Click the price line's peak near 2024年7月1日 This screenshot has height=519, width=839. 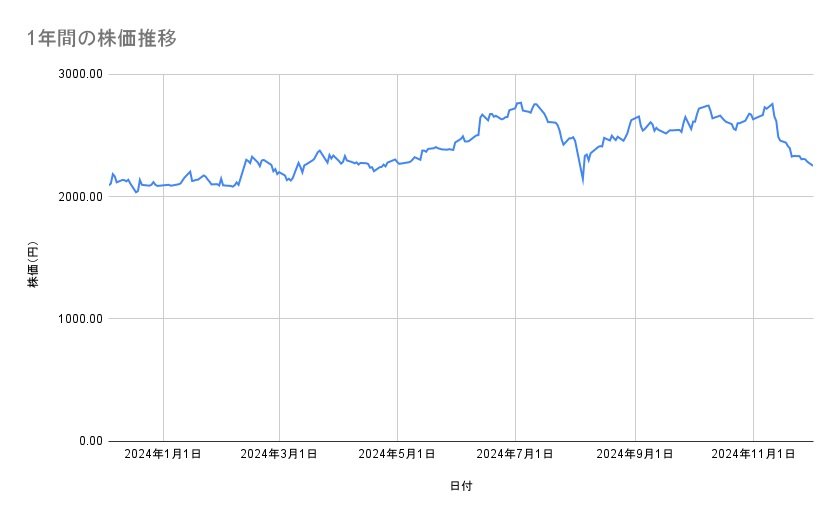click(520, 103)
